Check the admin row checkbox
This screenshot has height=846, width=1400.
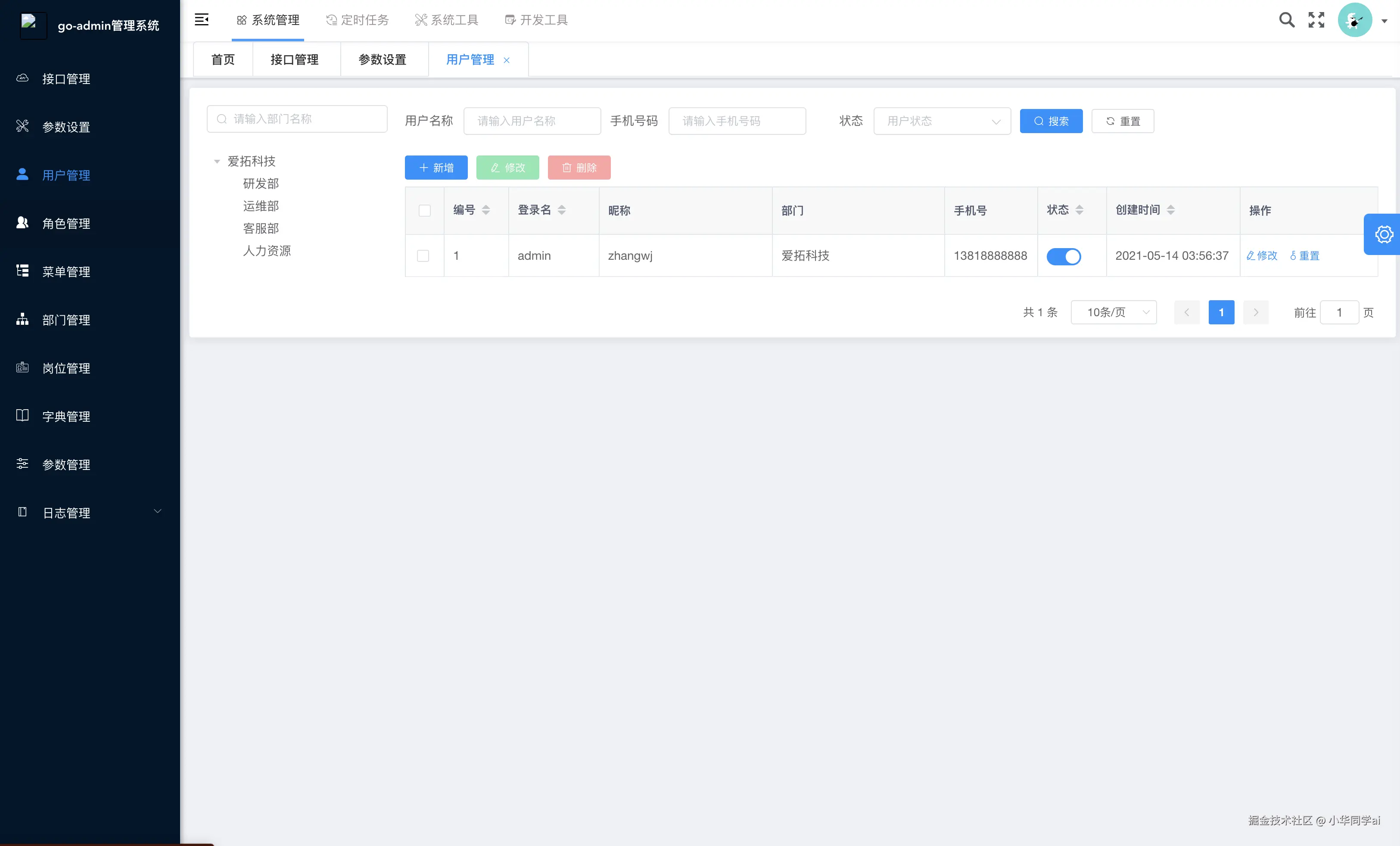(x=423, y=256)
